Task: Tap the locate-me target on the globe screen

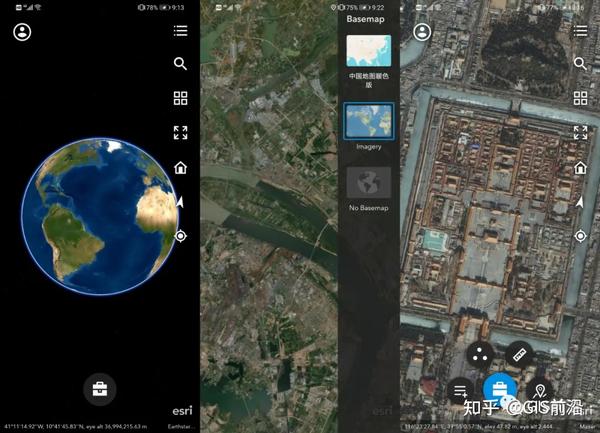Action: coord(180,236)
